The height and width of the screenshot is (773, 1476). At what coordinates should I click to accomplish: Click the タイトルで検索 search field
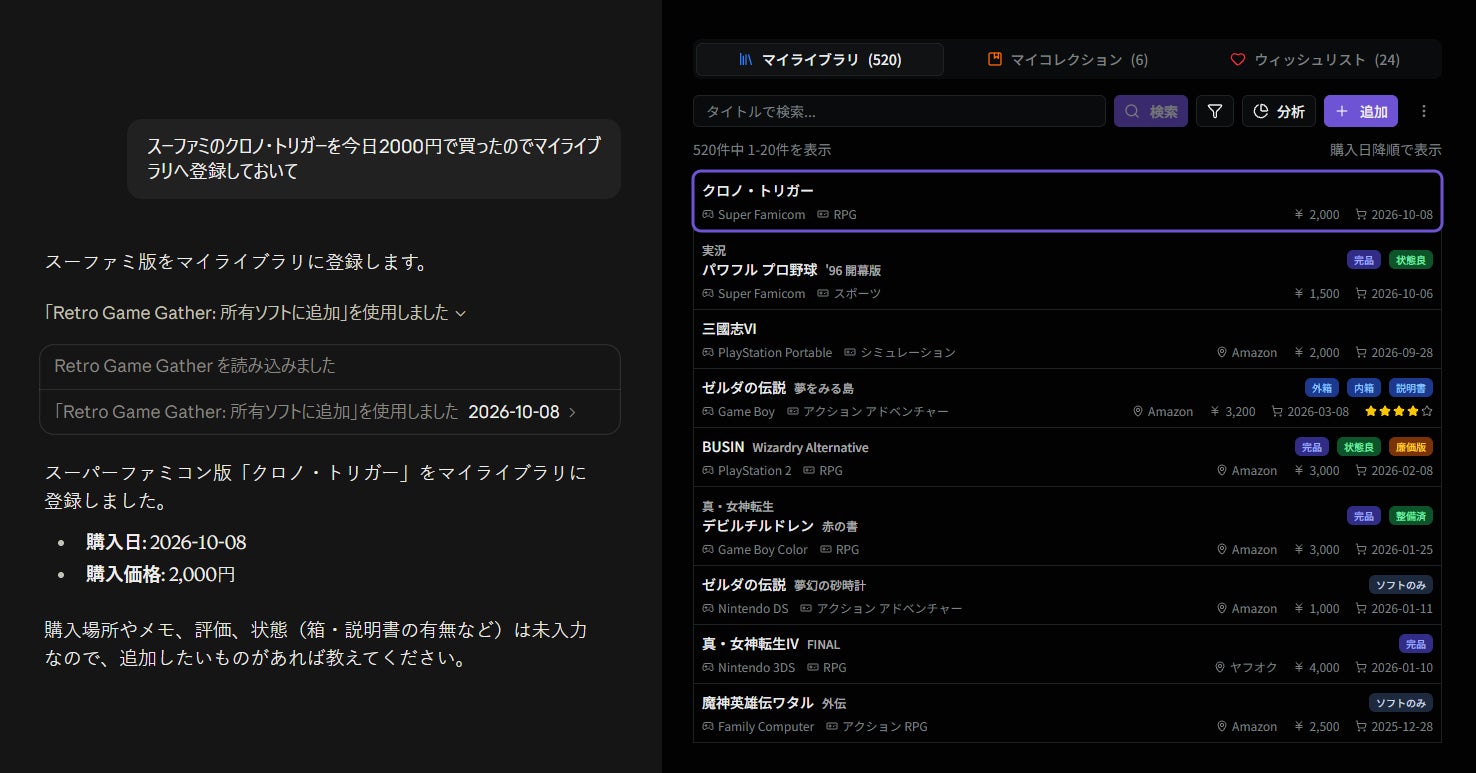[x=899, y=111]
